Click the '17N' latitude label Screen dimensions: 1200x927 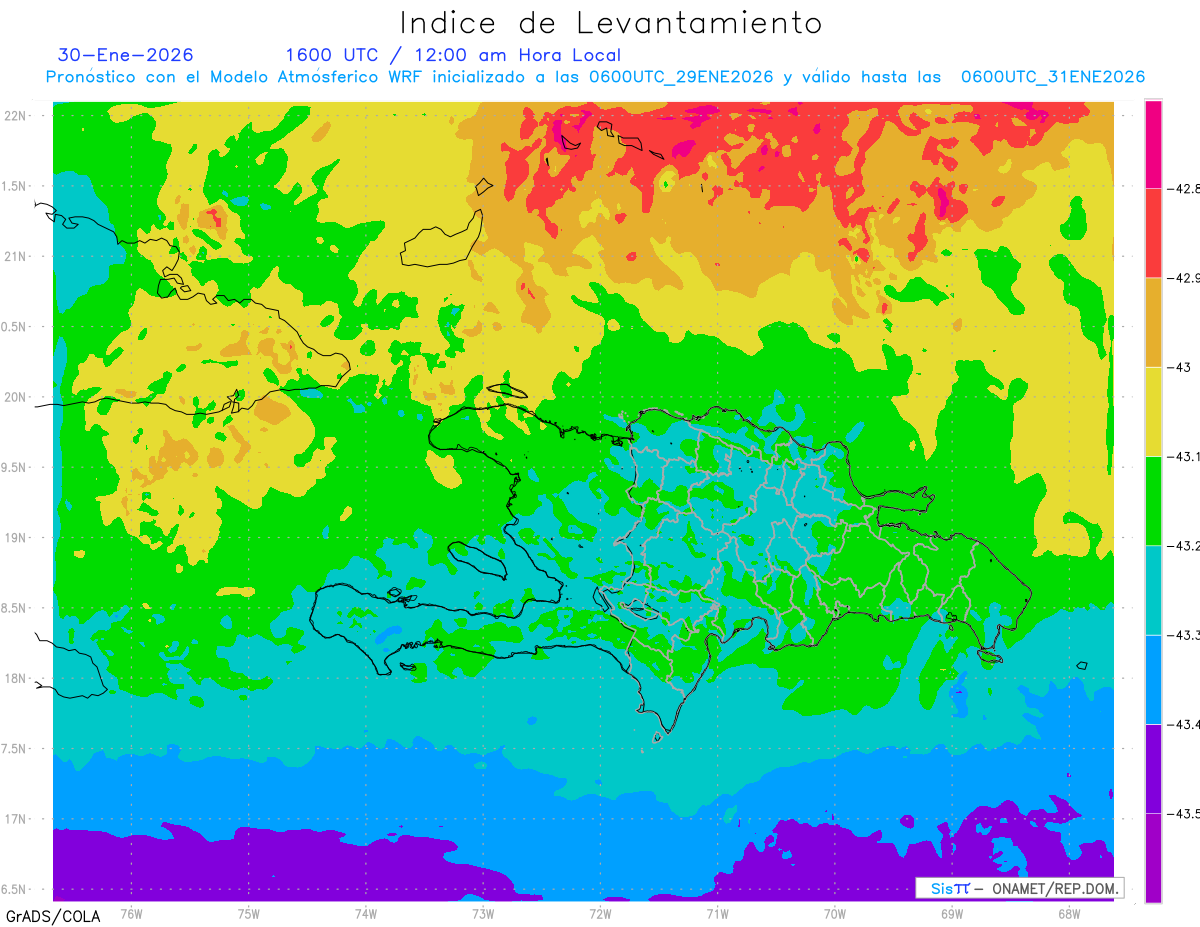[16, 819]
